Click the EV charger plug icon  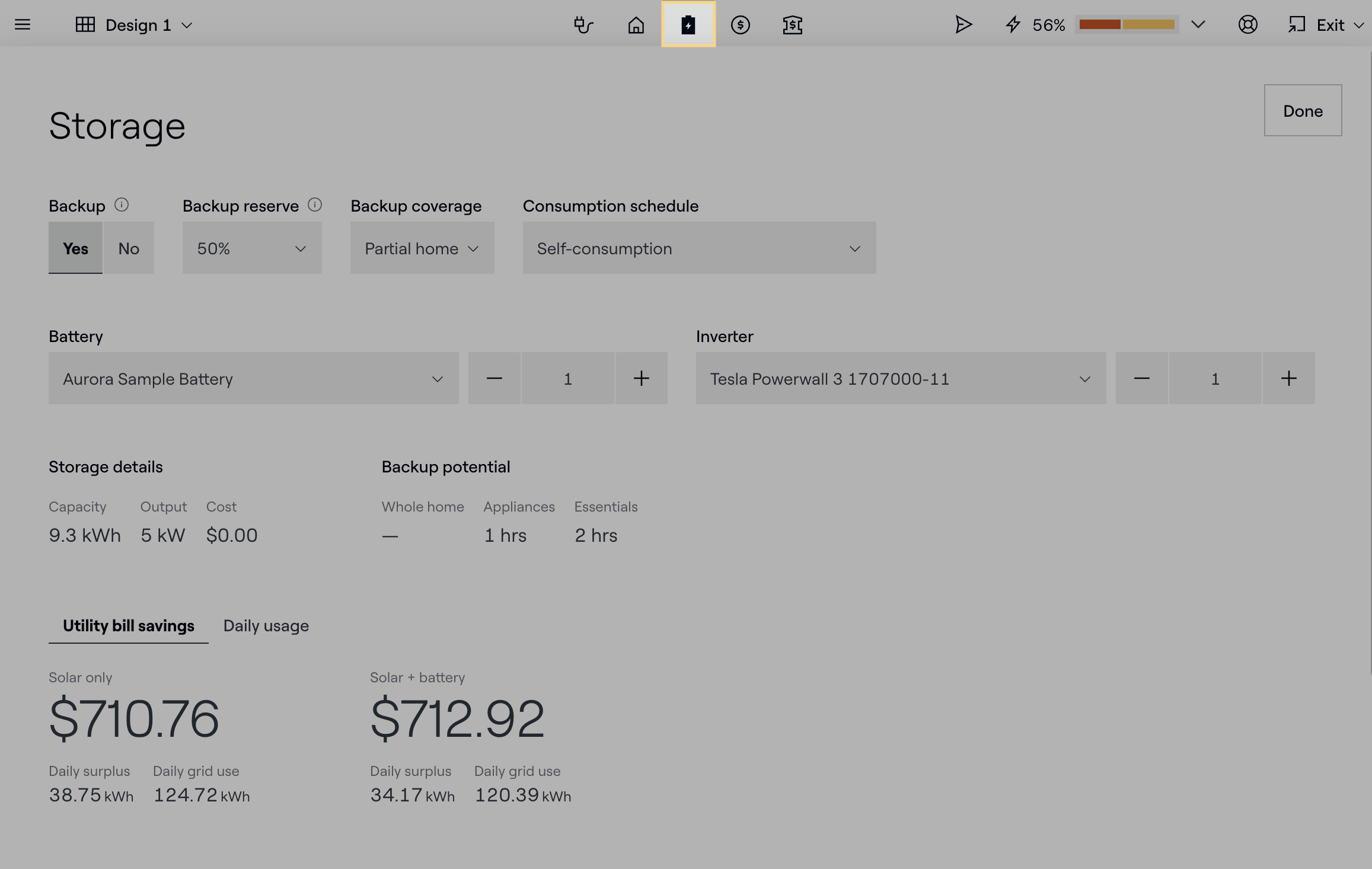583,25
